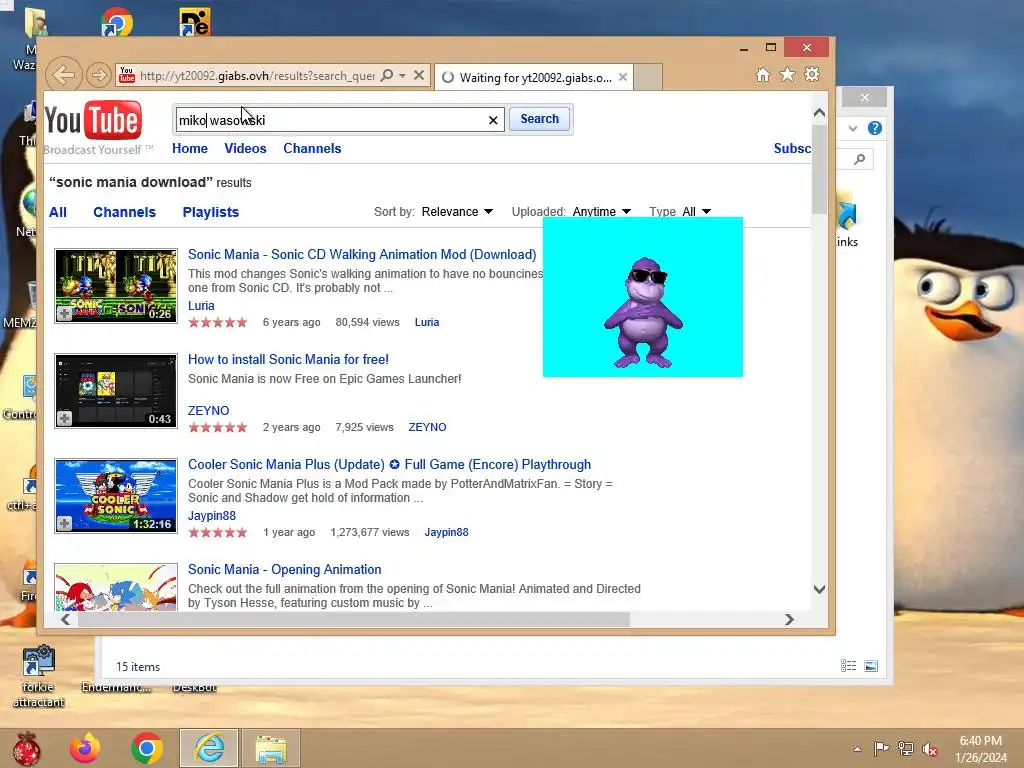Open the Subscriptions link at right

click(792, 148)
